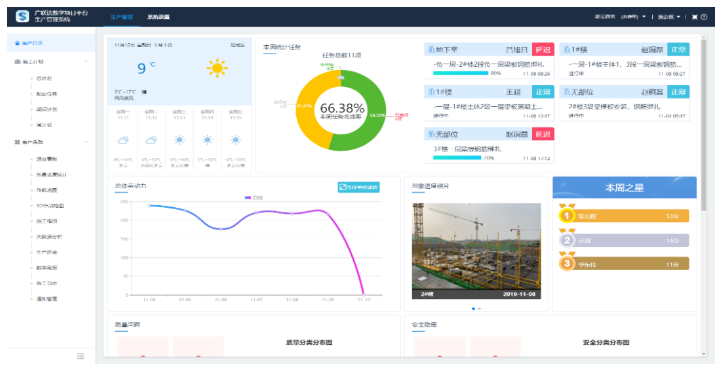Toggle the purple legend marker in the labor chart

(248, 198)
